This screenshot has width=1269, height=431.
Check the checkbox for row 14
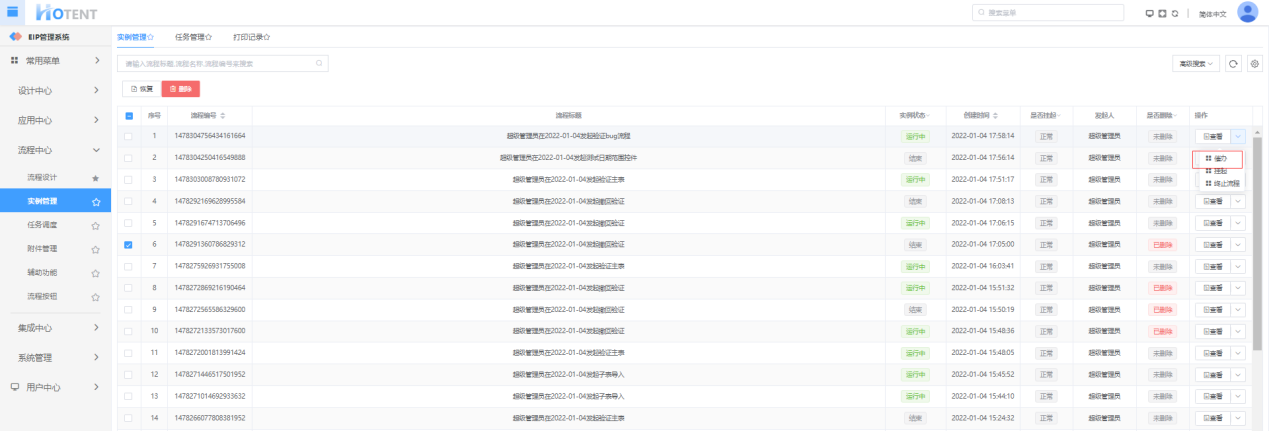128,418
